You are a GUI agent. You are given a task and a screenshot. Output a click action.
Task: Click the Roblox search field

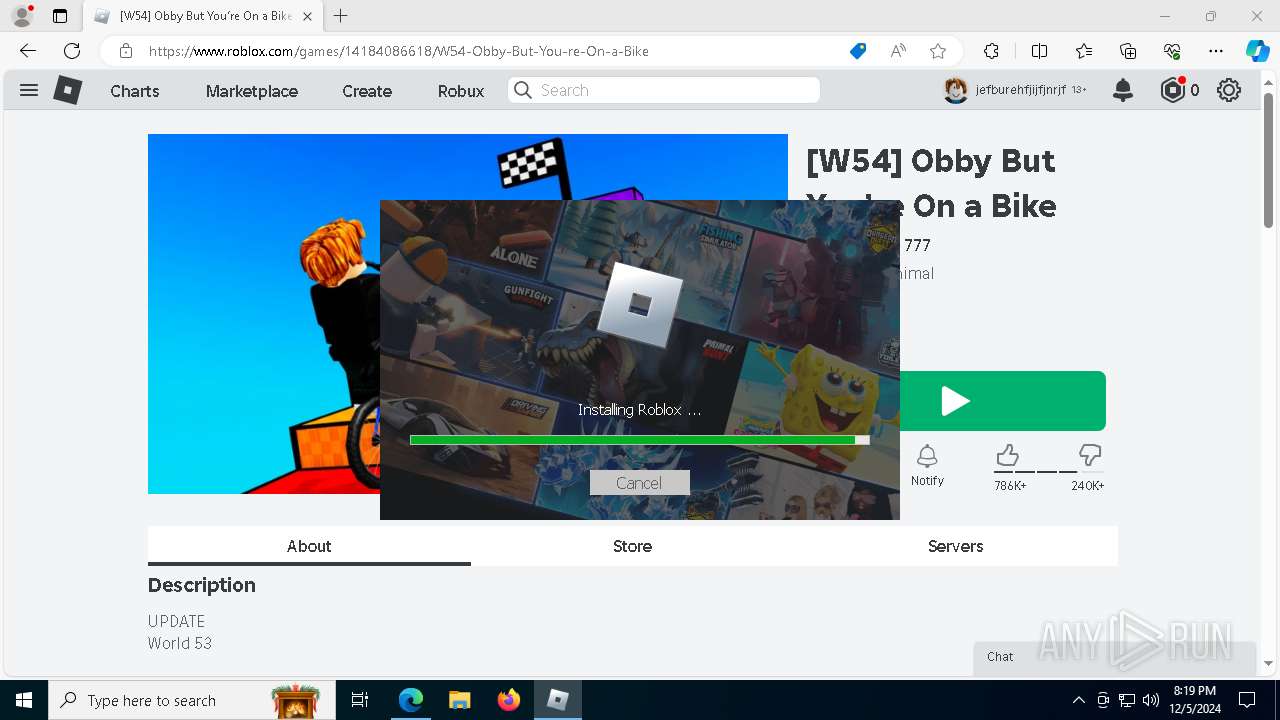[x=664, y=90]
